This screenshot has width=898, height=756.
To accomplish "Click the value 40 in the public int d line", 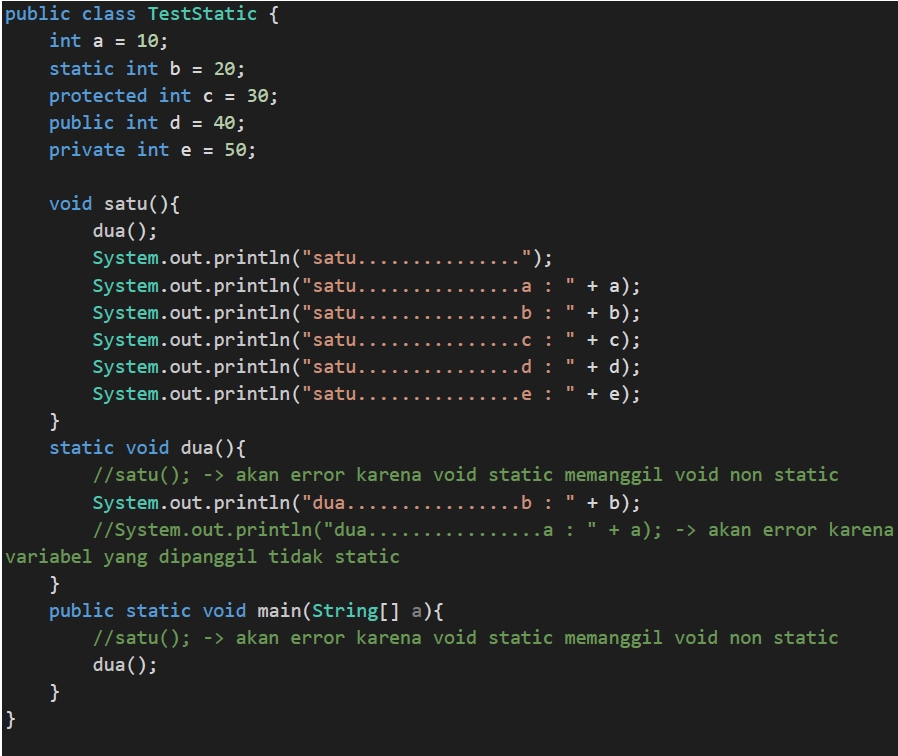I will pos(224,123).
